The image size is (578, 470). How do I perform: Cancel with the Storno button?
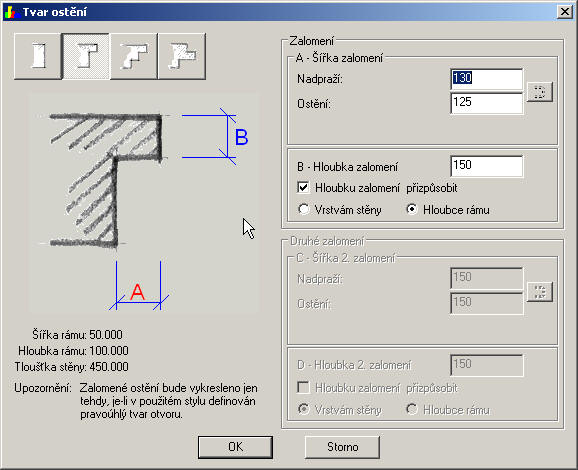342,447
